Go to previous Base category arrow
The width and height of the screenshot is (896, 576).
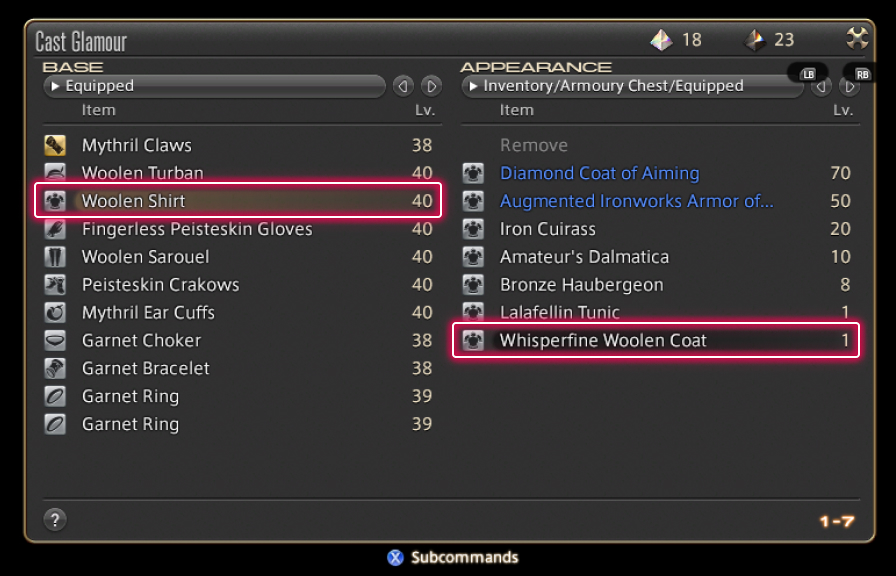(x=403, y=86)
